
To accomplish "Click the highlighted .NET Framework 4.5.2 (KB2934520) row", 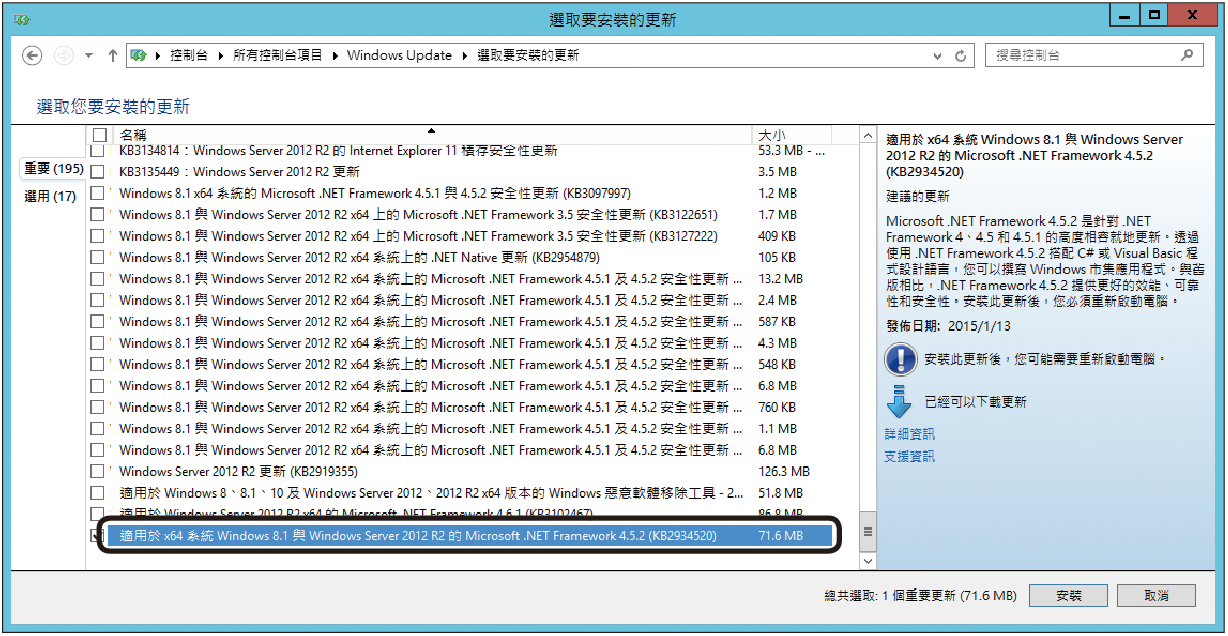I will coord(470,536).
